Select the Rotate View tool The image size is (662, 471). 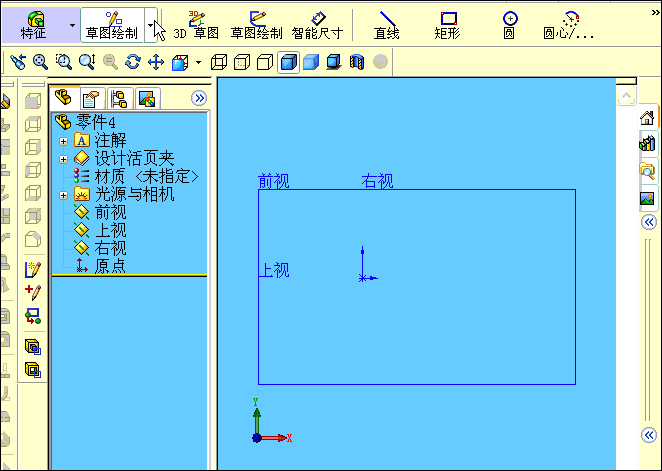tap(133, 62)
